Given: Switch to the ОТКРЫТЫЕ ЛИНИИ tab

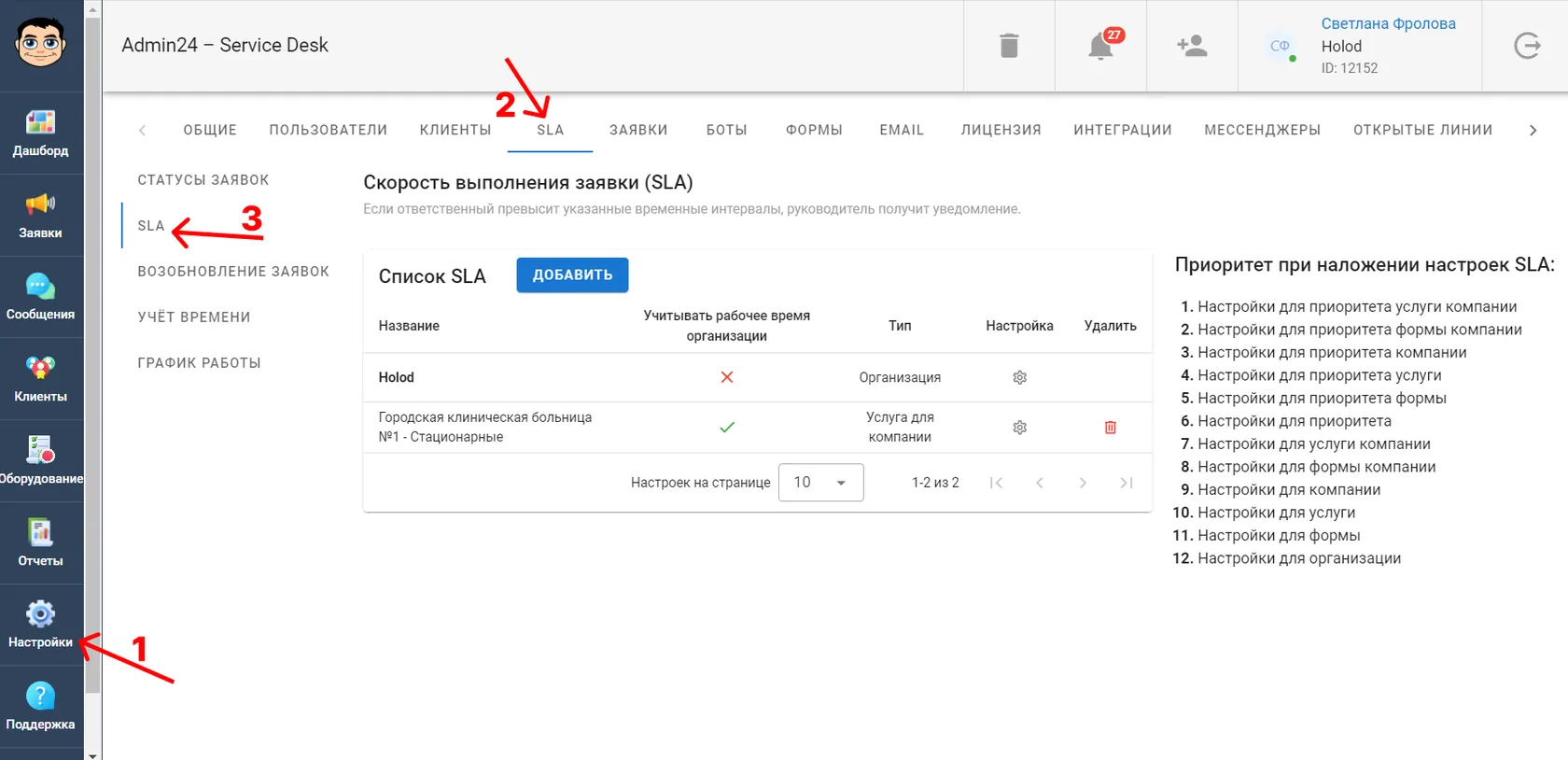Looking at the screenshot, I should click(1423, 130).
